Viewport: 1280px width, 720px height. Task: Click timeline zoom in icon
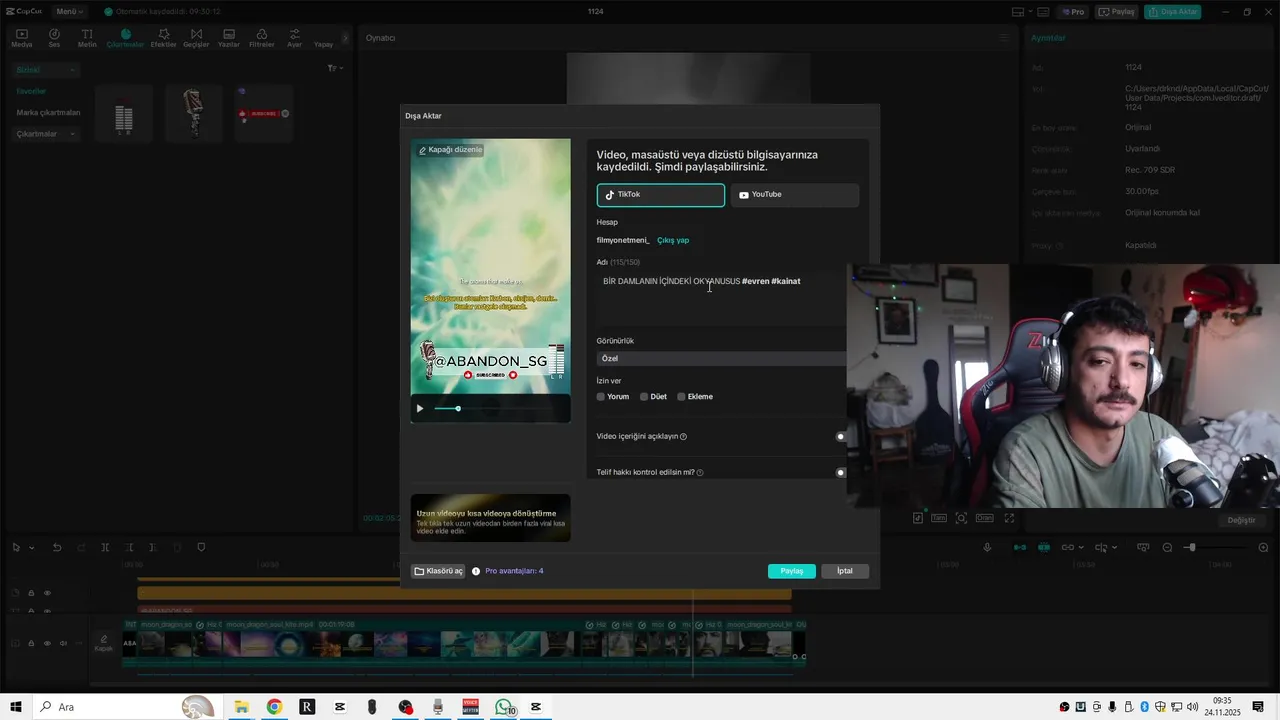point(1263,547)
